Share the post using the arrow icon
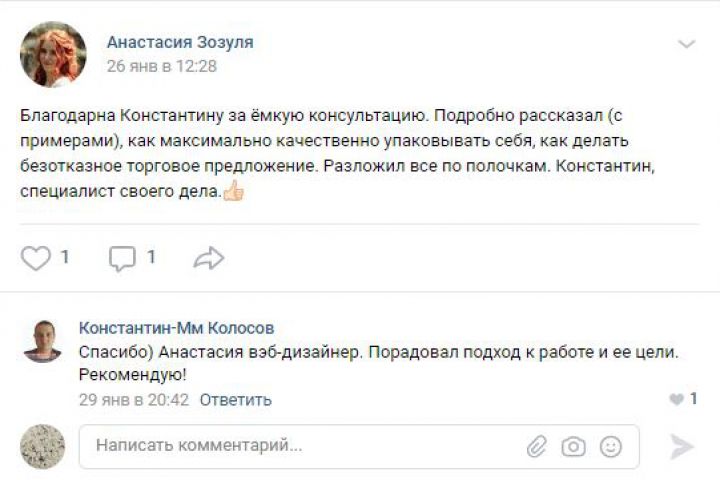The width and height of the screenshot is (720, 480). (208, 258)
